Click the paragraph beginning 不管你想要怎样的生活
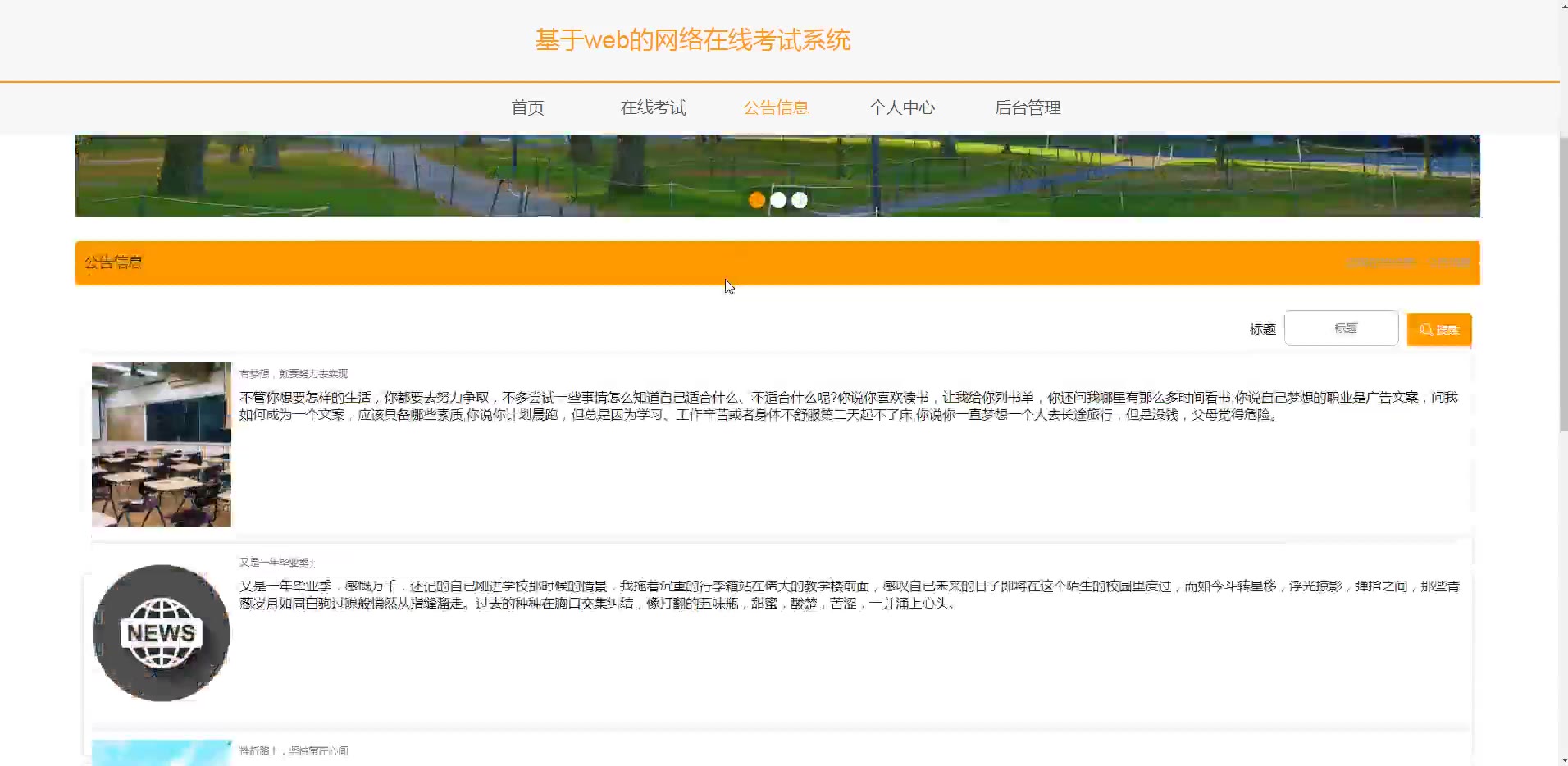This screenshot has width=1568, height=766. click(x=849, y=406)
